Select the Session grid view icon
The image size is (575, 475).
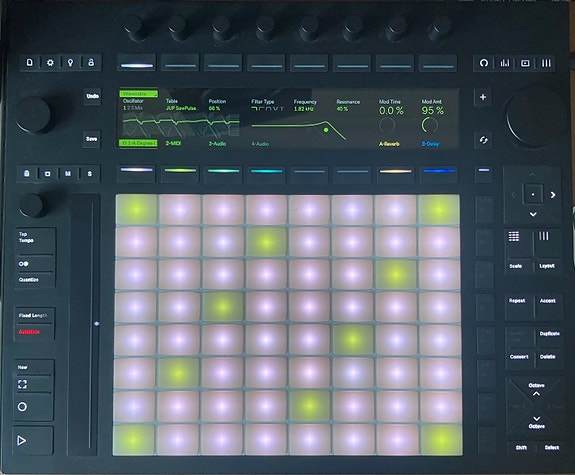[514, 236]
